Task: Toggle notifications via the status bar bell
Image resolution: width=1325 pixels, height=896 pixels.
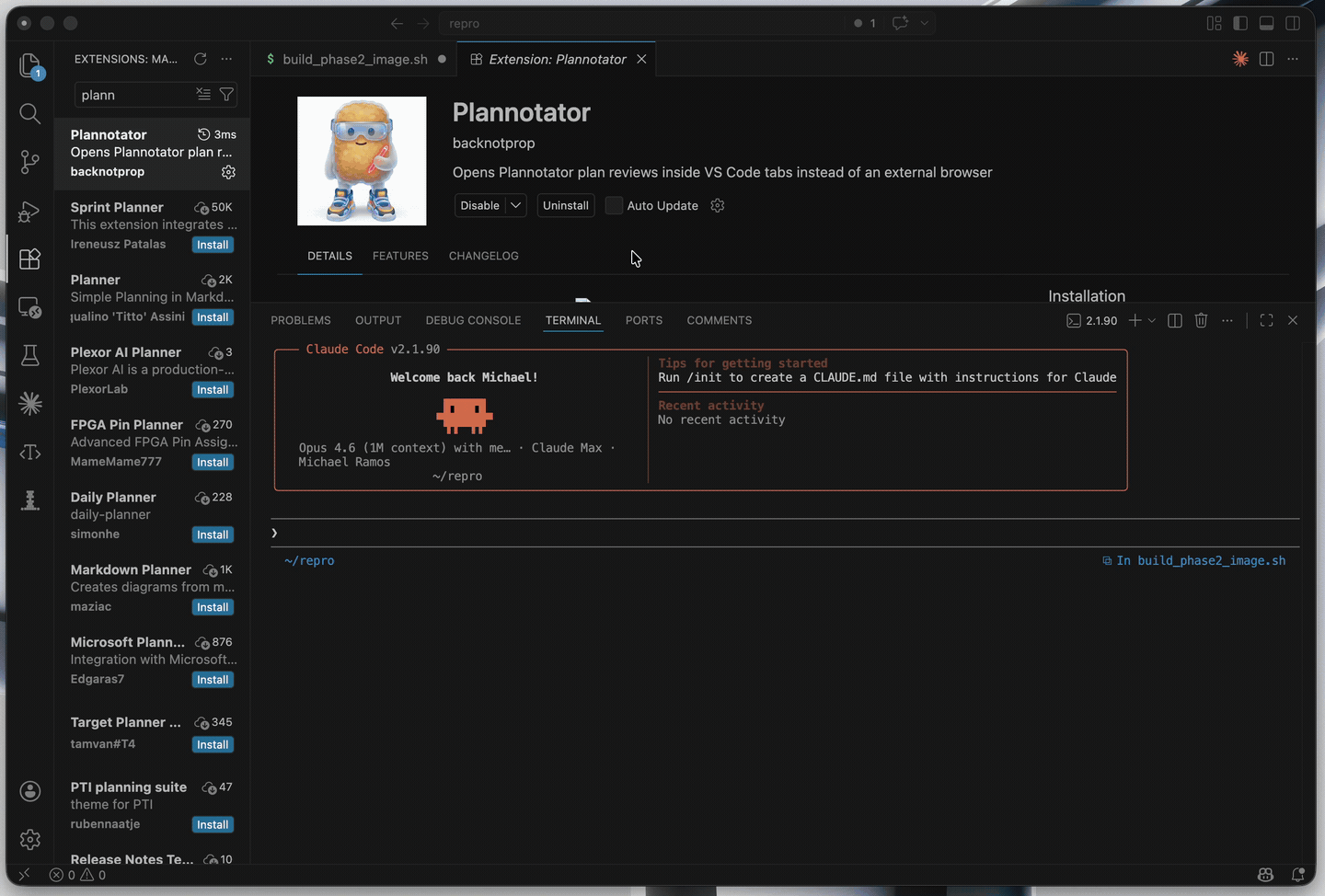Action: coord(1298,875)
